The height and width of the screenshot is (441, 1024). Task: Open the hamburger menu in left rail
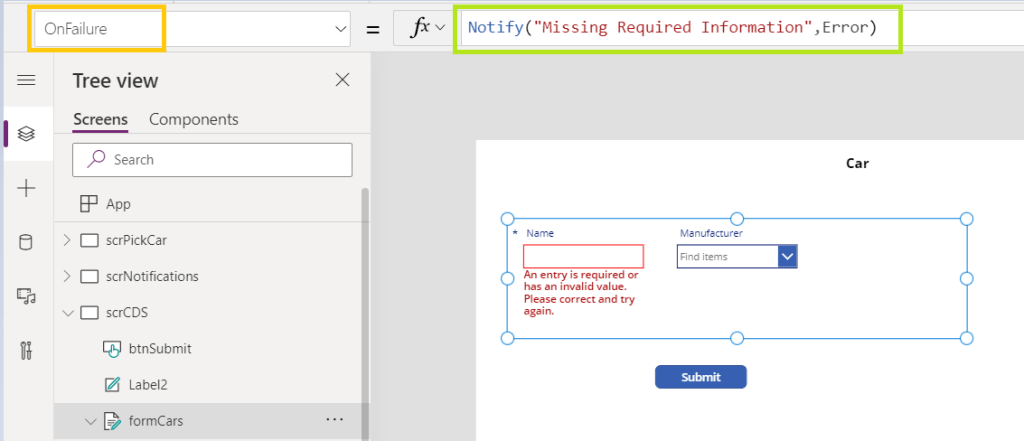[x=27, y=80]
